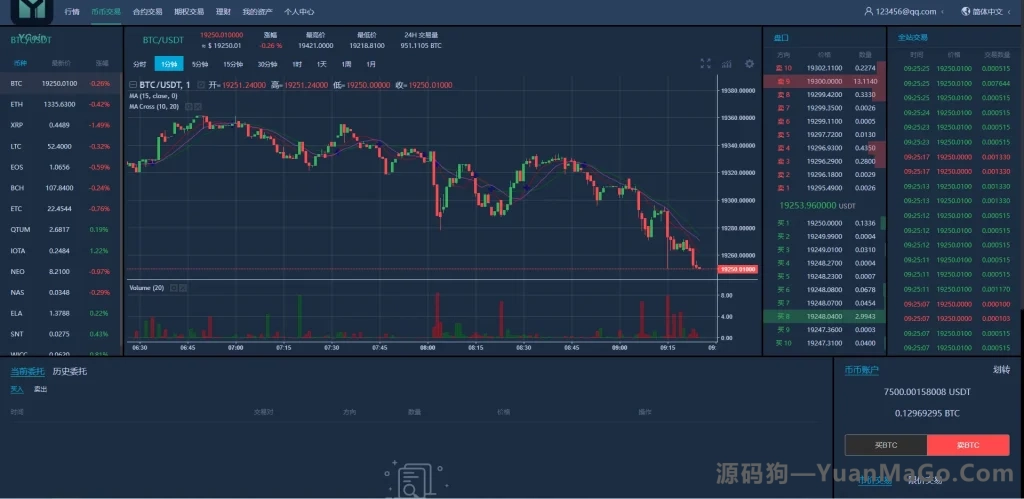The width and height of the screenshot is (1024, 499).
Task: Open the 历史委托 order history tab
Action: 69,372
